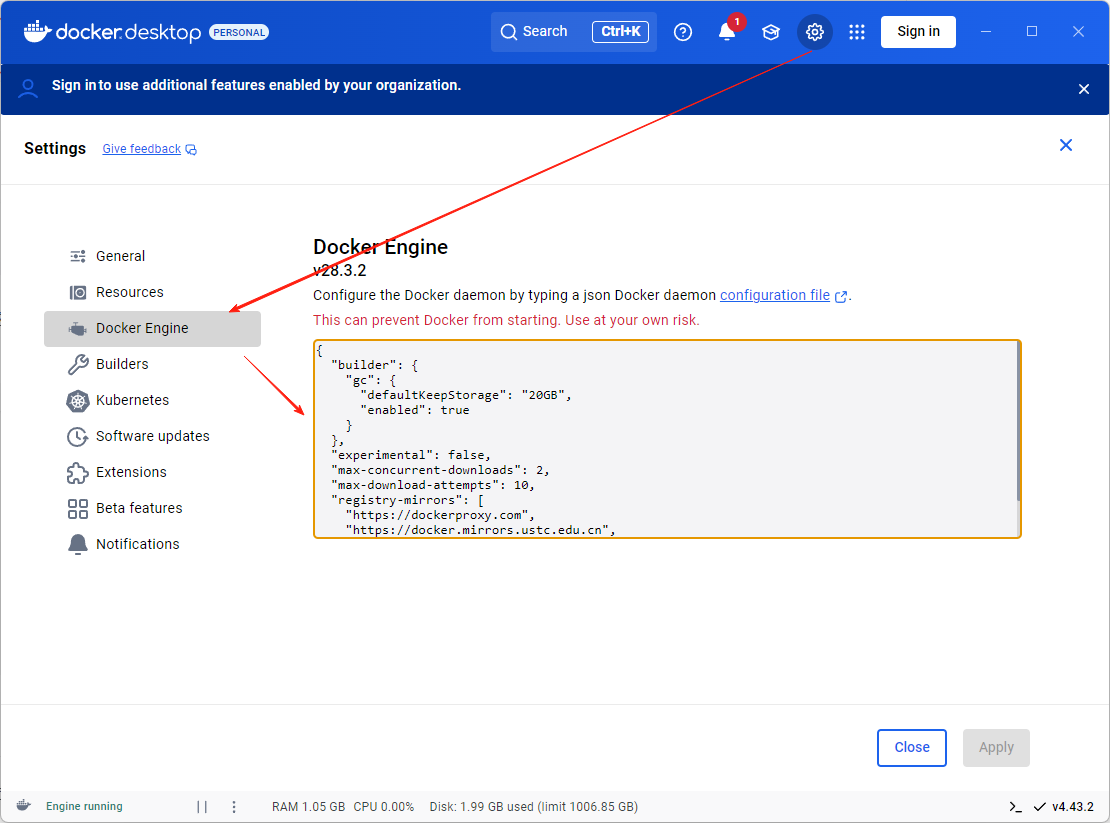Open the help question mark icon
The image size is (1110, 823).
pyautogui.click(x=682, y=32)
